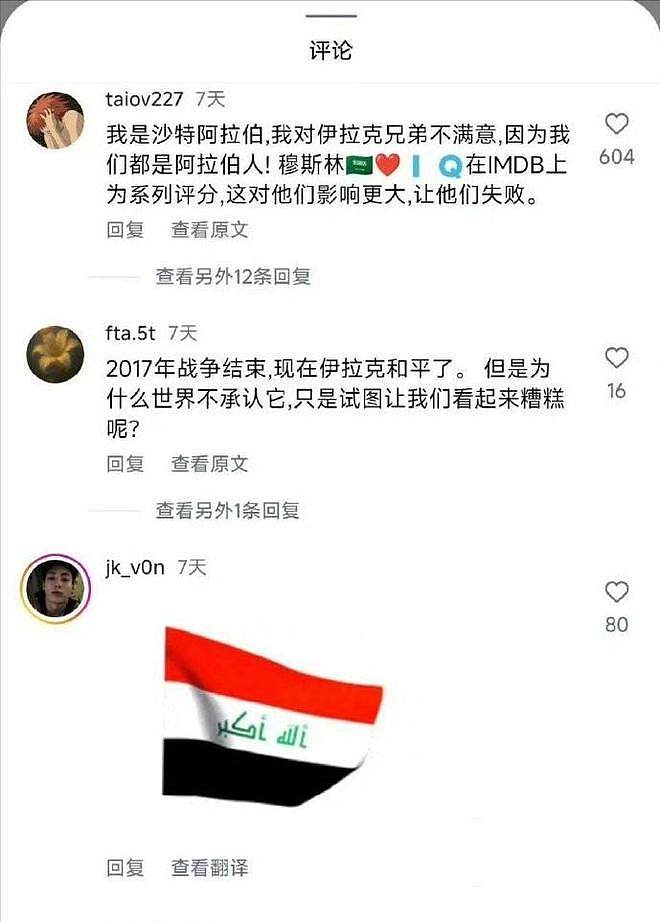Reply to fta.5t's comment

[125, 463]
